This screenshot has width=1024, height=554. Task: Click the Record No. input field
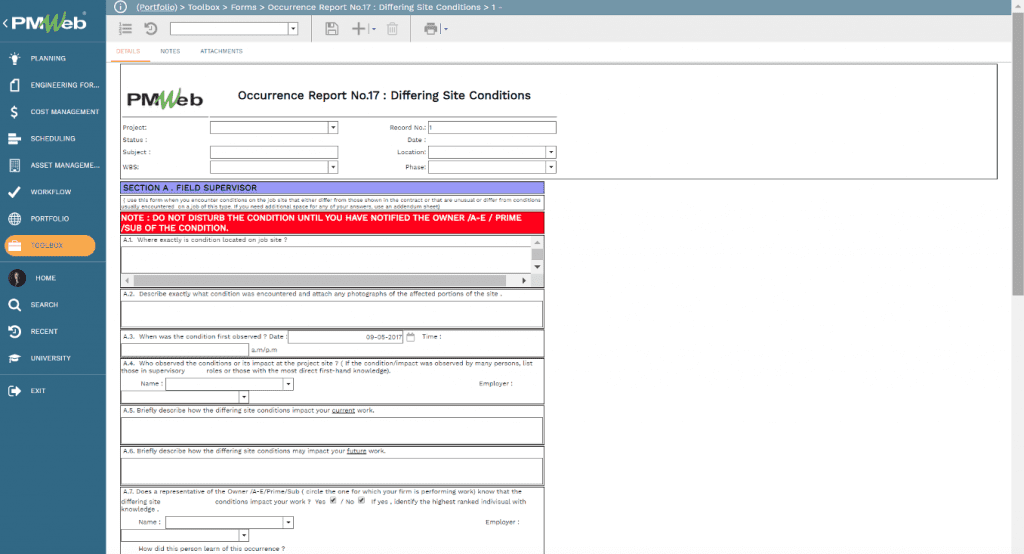pos(492,127)
